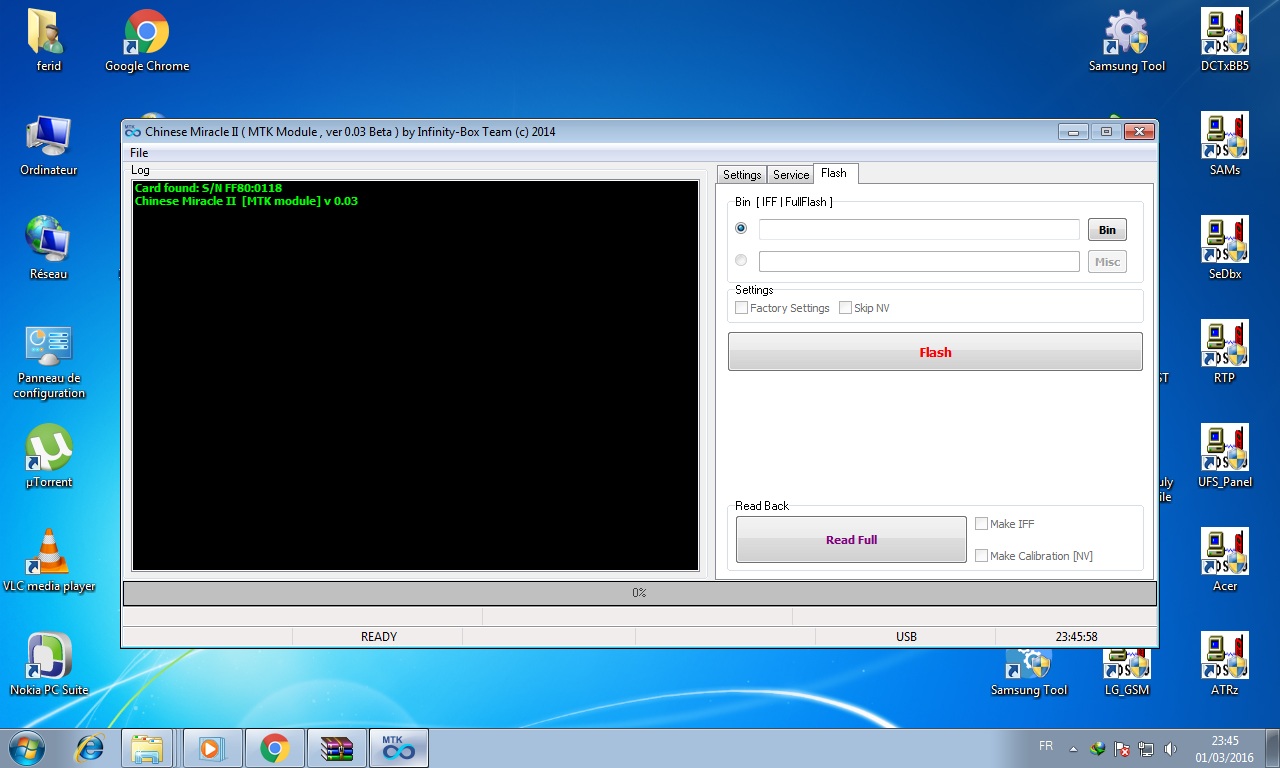Select the VLC media player shortcut

[x=49, y=560]
